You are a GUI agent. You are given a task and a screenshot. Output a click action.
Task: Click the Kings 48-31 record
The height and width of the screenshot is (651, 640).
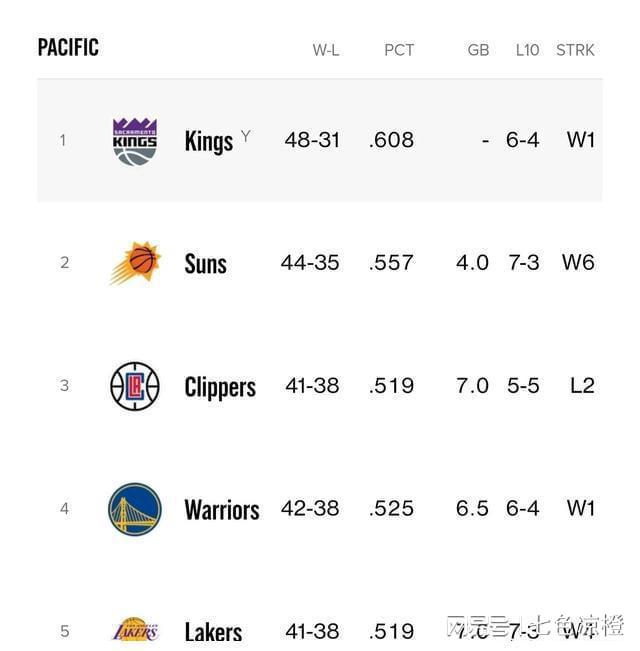pyautogui.click(x=312, y=140)
